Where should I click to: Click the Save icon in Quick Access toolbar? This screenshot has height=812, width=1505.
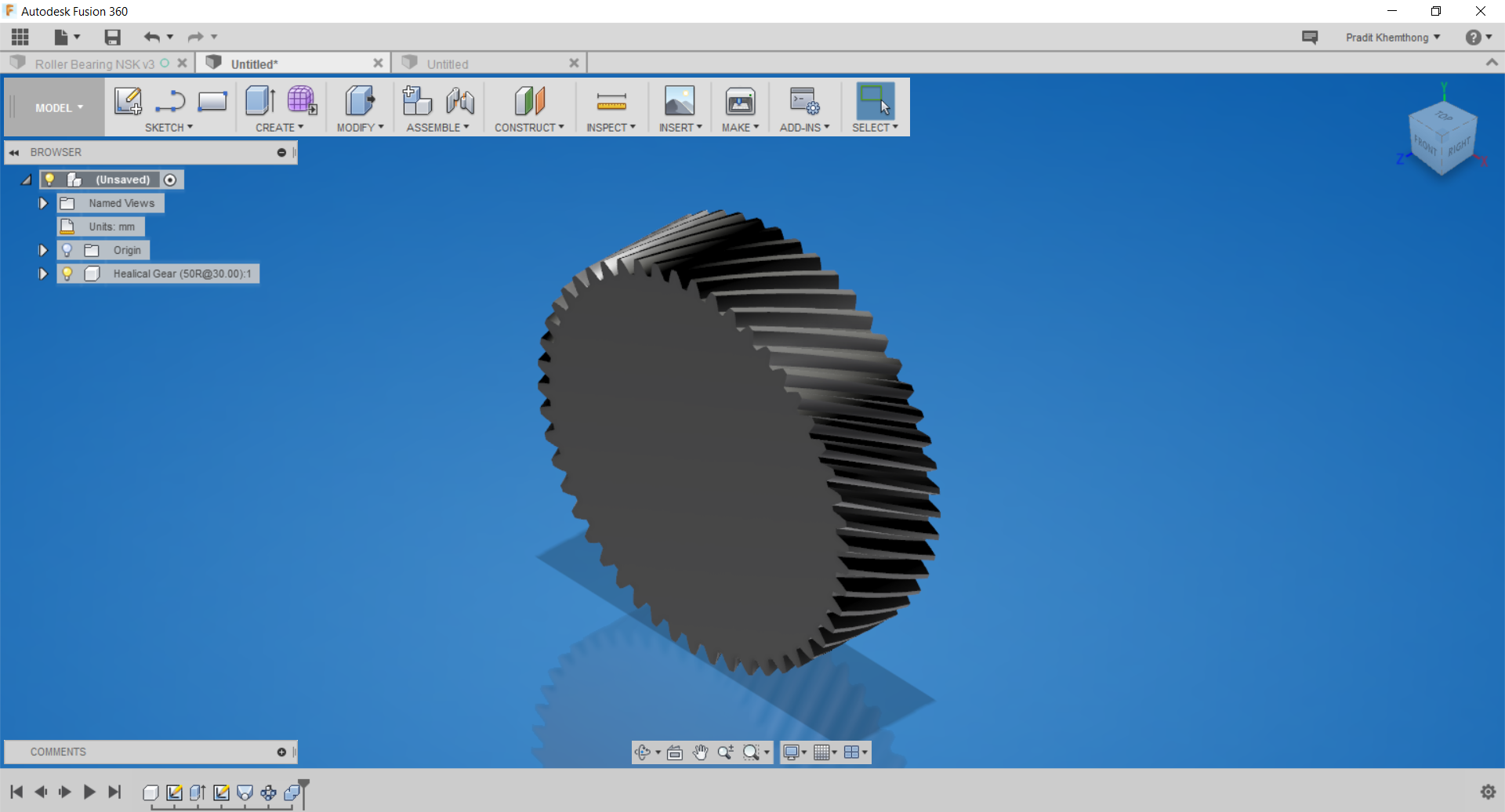pos(111,37)
